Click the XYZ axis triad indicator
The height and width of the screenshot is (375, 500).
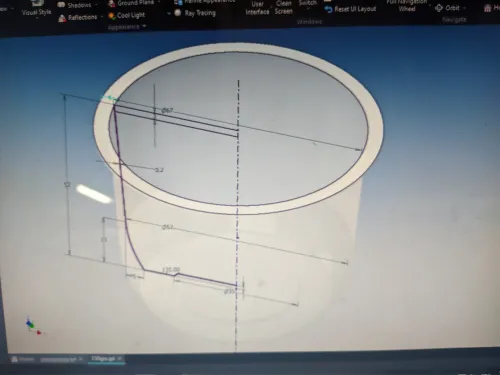pos(33,326)
